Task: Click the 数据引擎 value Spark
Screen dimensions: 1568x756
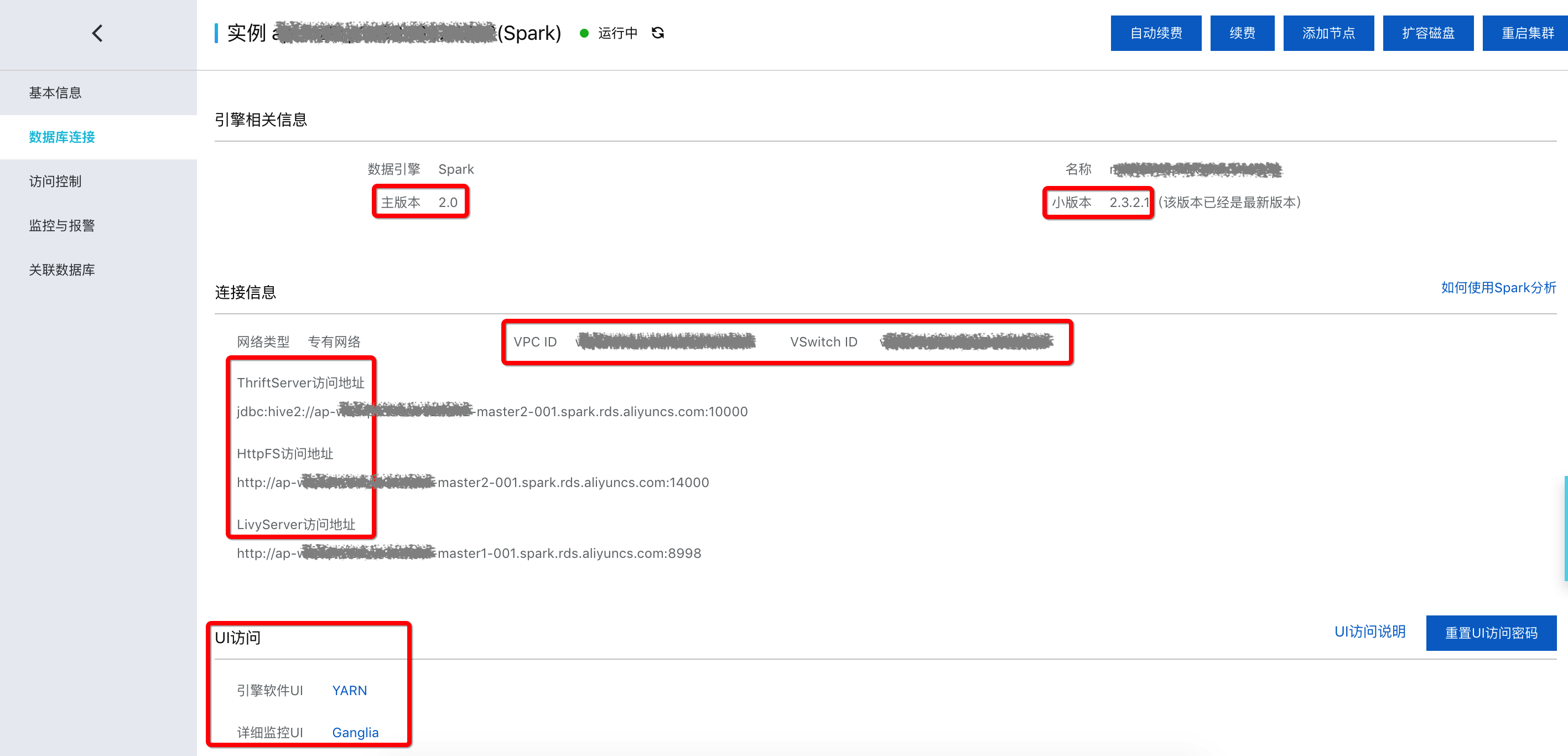Action: [456, 169]
